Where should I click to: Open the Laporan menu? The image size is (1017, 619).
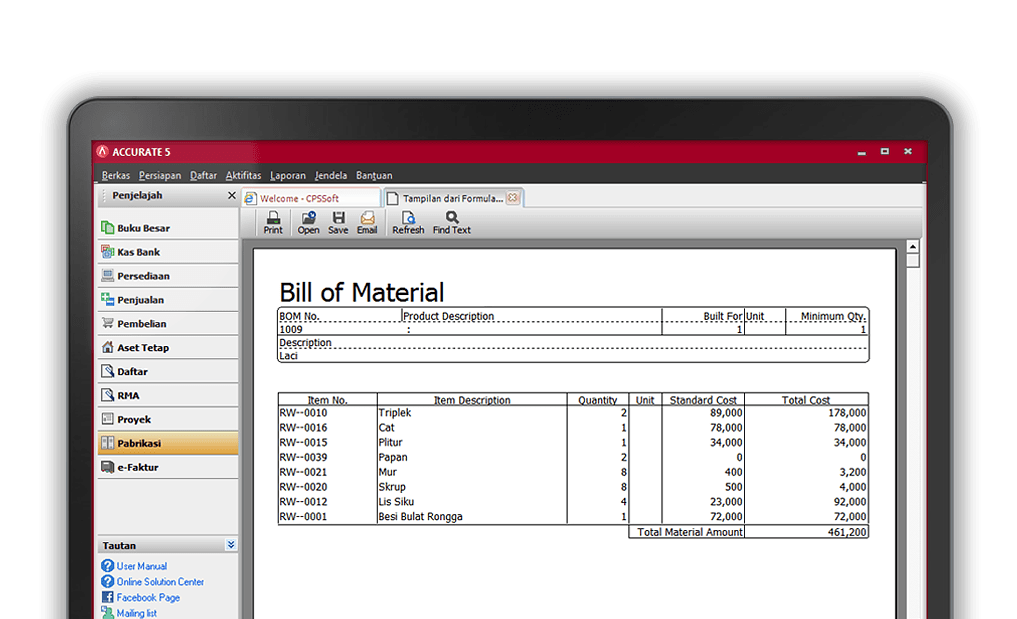288,175
